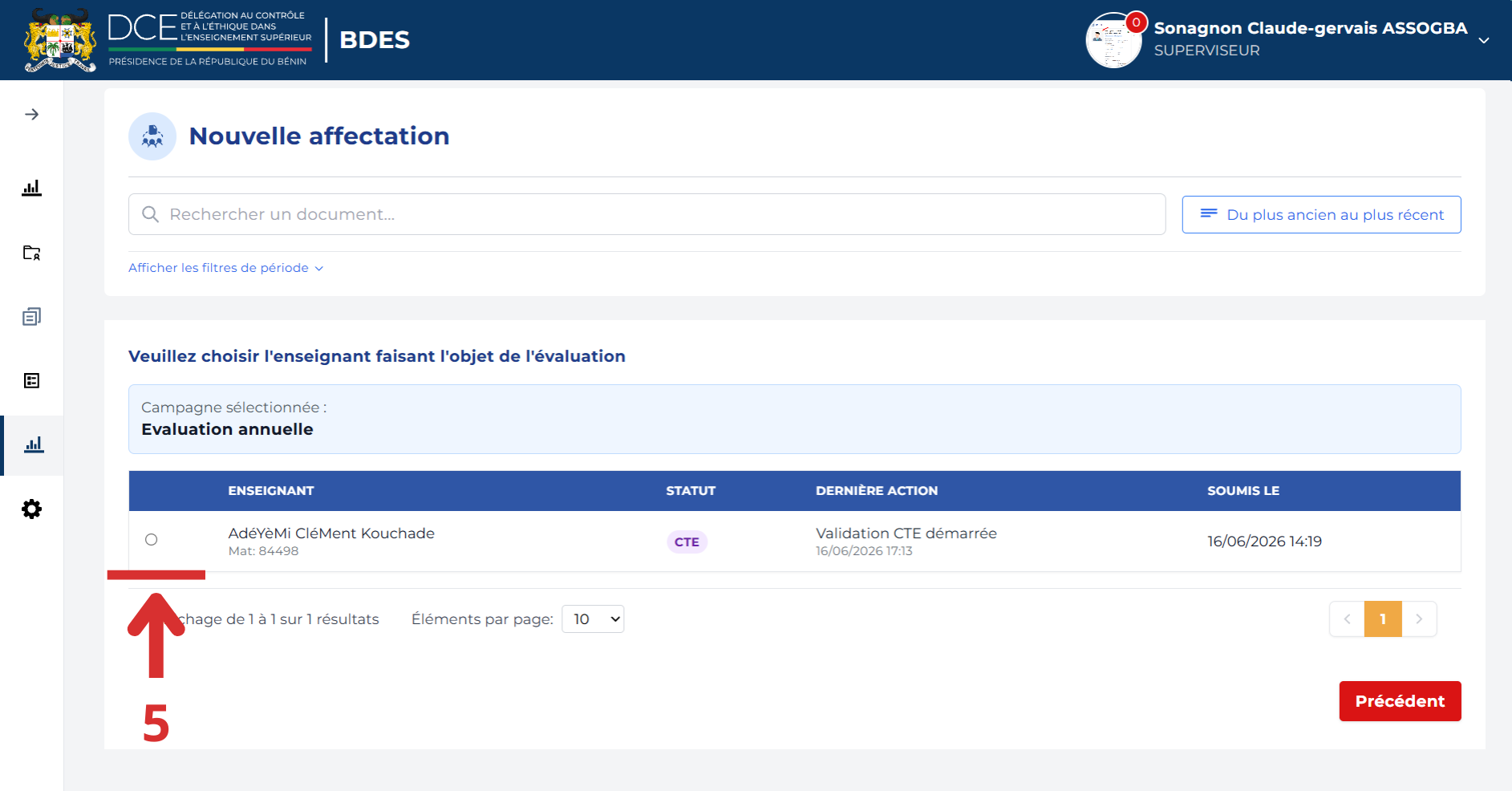The height and width of the screenshot is (791, 1512).
Task: Open the Éléments par page dropdown
Action: tap(593, 619)
